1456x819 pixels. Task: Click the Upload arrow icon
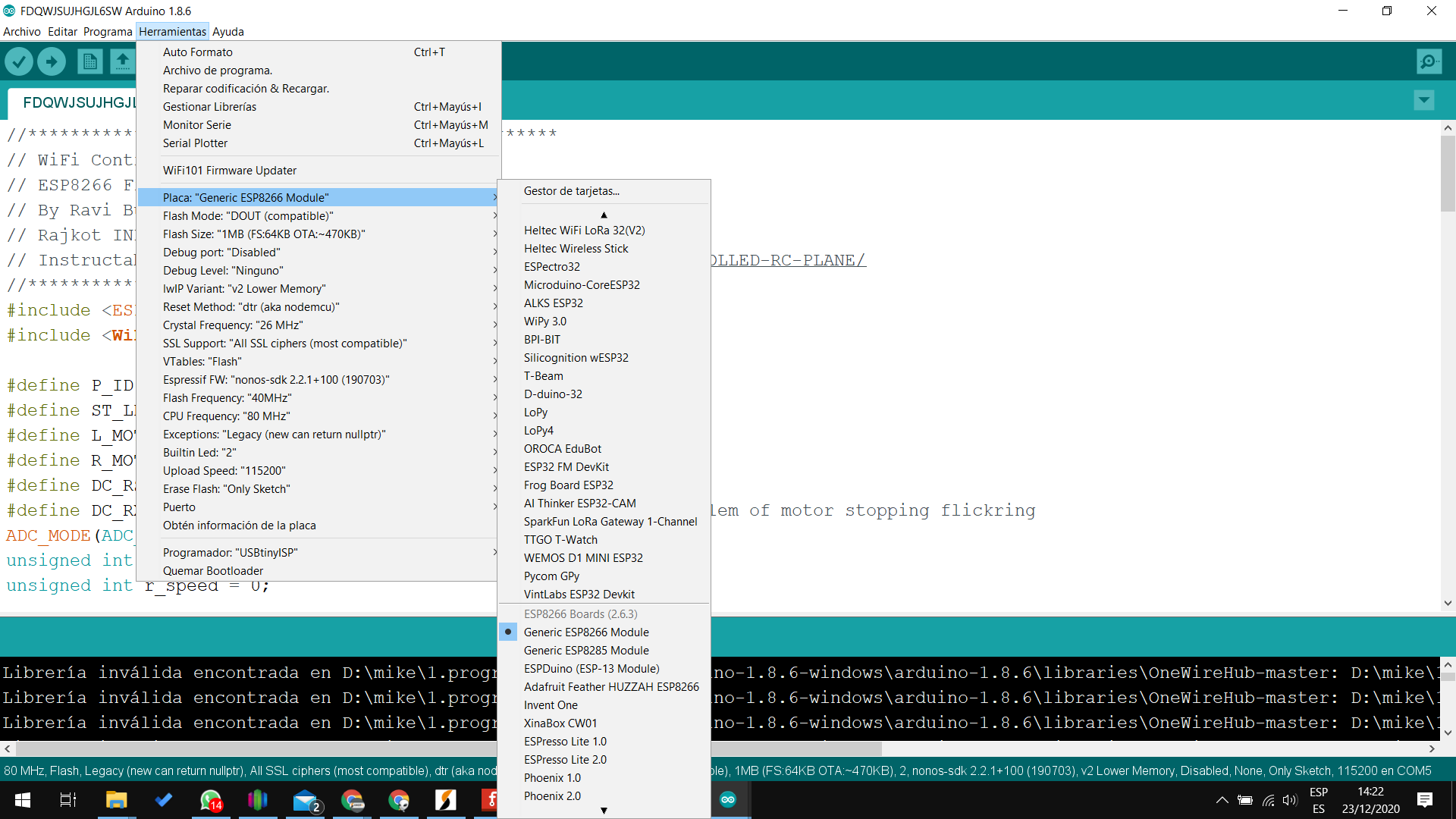52,61
